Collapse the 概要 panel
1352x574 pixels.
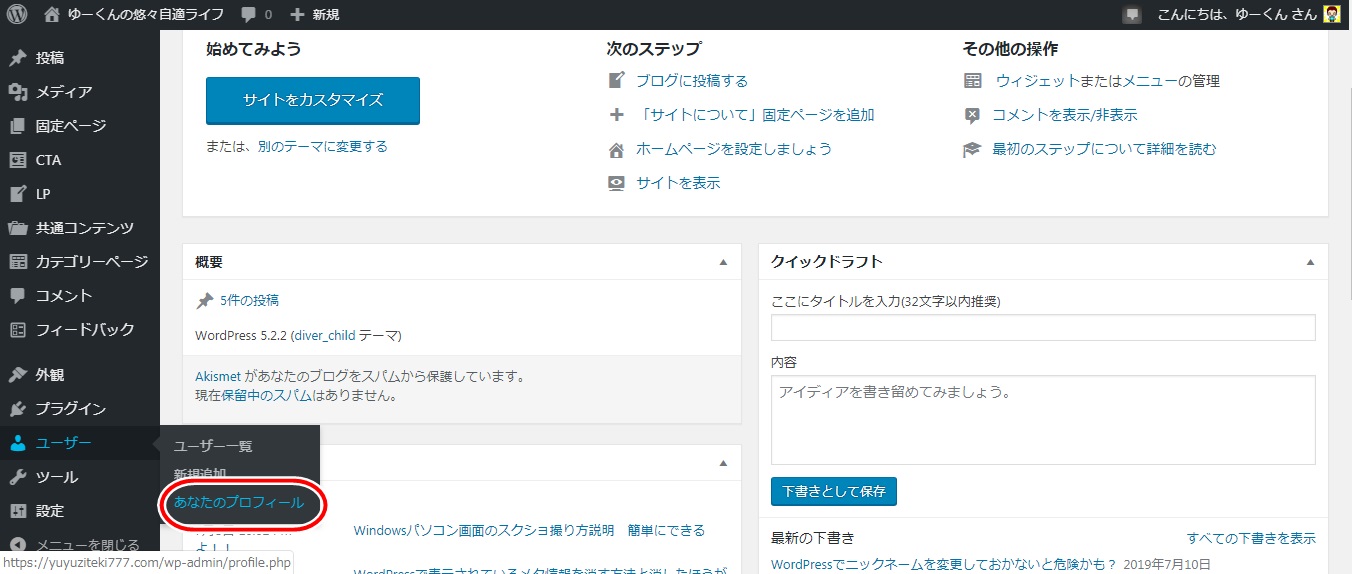(723, 262)
